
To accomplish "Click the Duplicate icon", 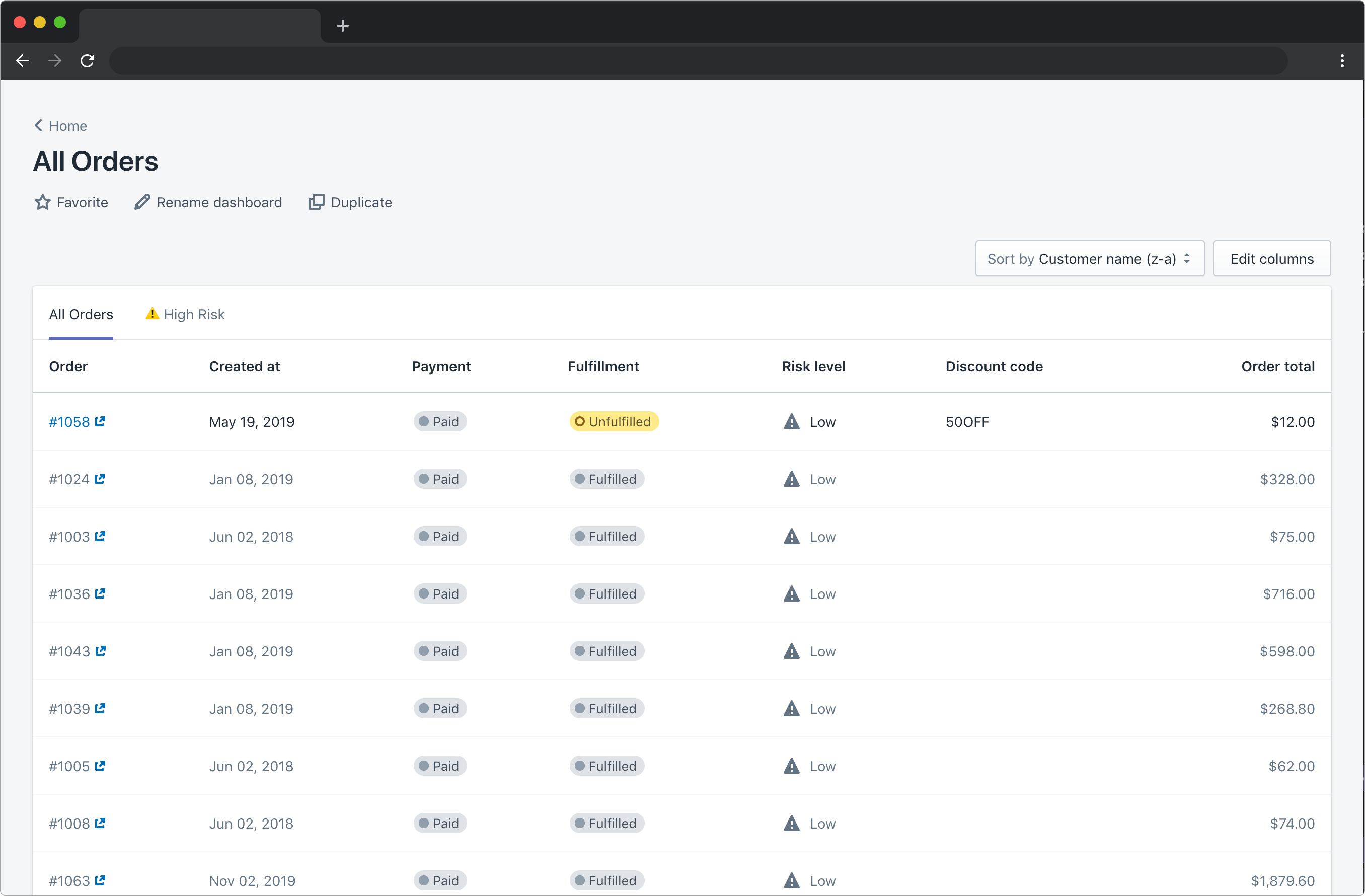I will click(316, 202).
